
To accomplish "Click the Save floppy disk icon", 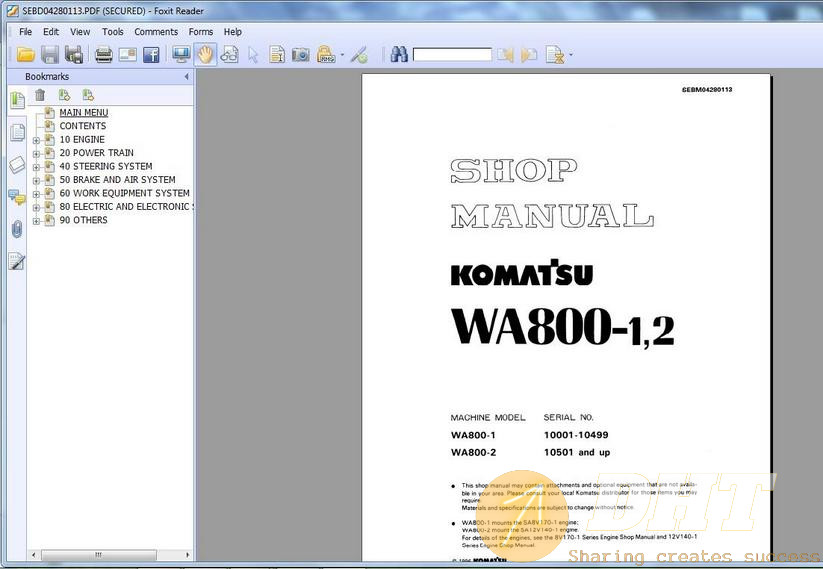I will tap(50, 54).
